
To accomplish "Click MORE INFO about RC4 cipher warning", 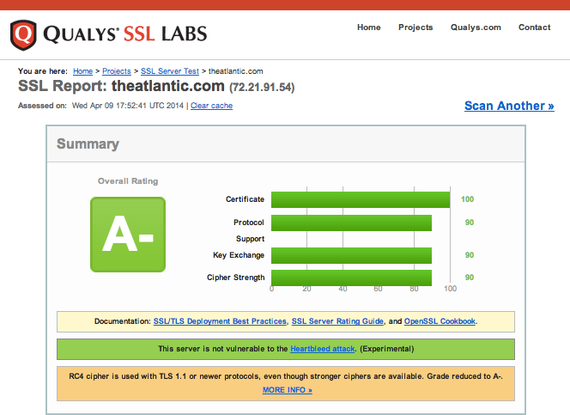I will pyautogui.click(x=287, y=390).
